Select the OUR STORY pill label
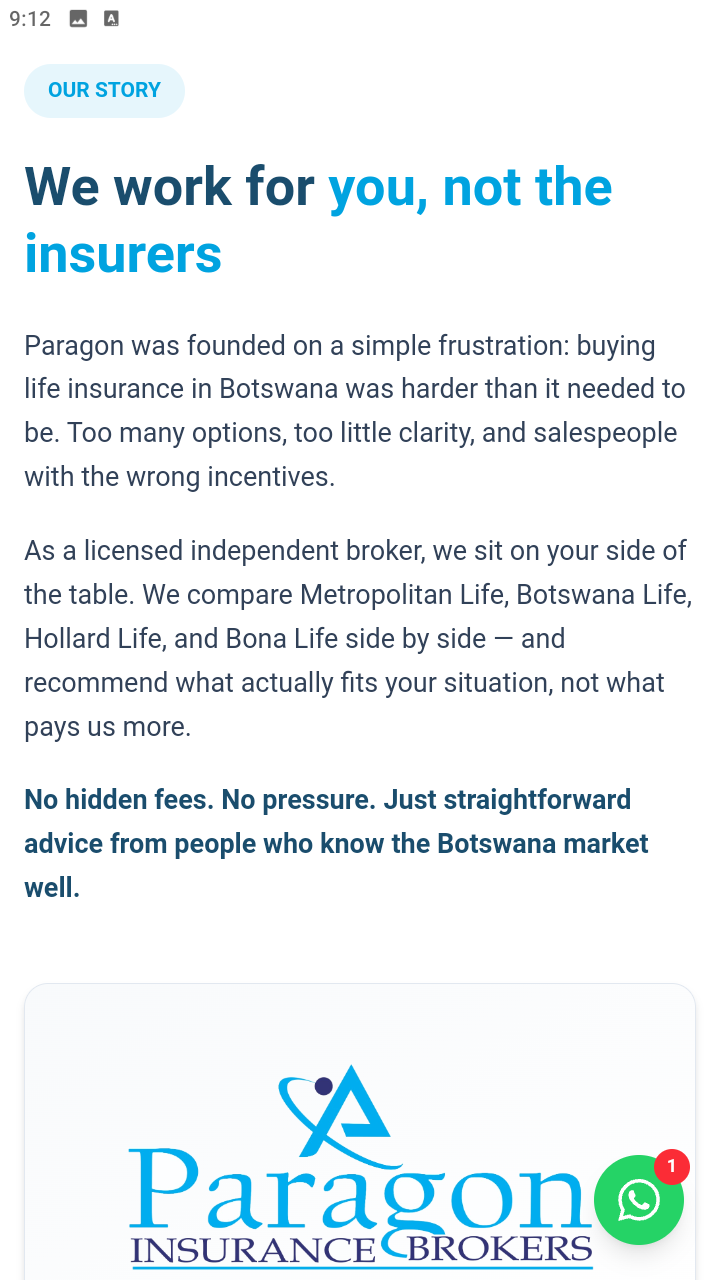 (x=104, y=90)
